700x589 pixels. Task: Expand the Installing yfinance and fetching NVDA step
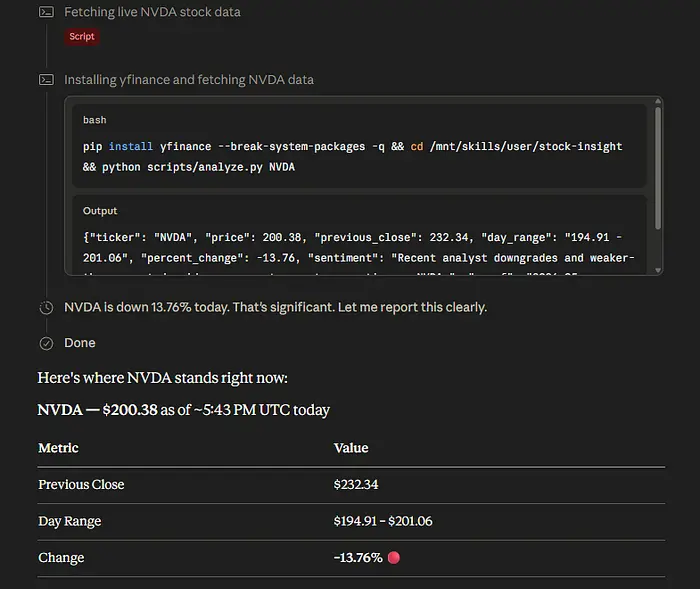pos(189,80)
